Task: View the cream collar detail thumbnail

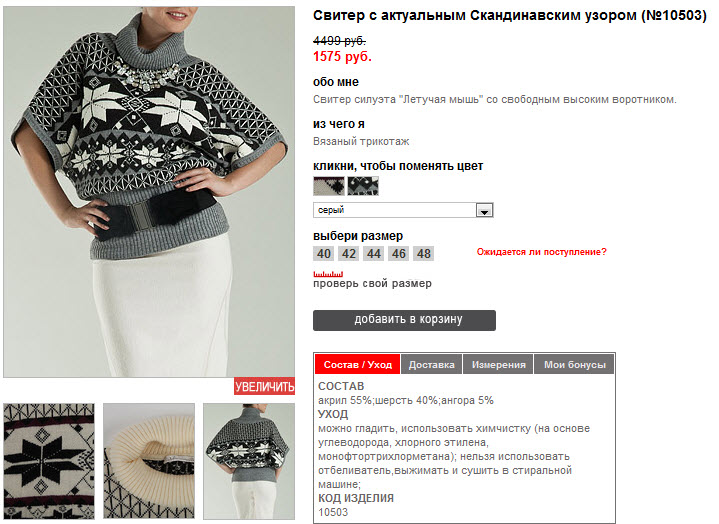Action: (x=149, y=461)
